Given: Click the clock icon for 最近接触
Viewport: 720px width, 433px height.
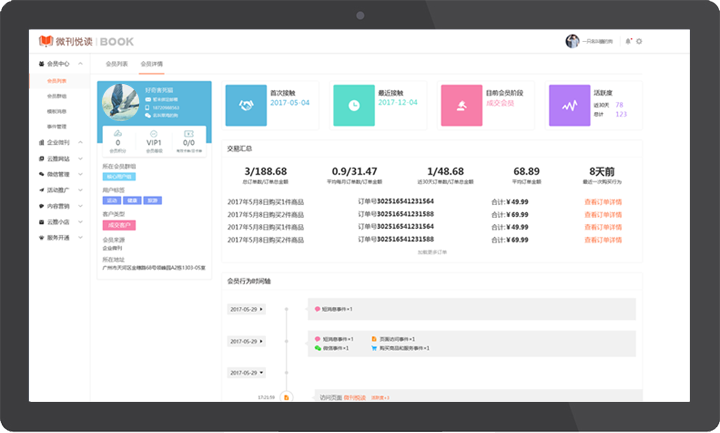Looking at the screenshot, I should pyautogui.click(x=354, y=105).
